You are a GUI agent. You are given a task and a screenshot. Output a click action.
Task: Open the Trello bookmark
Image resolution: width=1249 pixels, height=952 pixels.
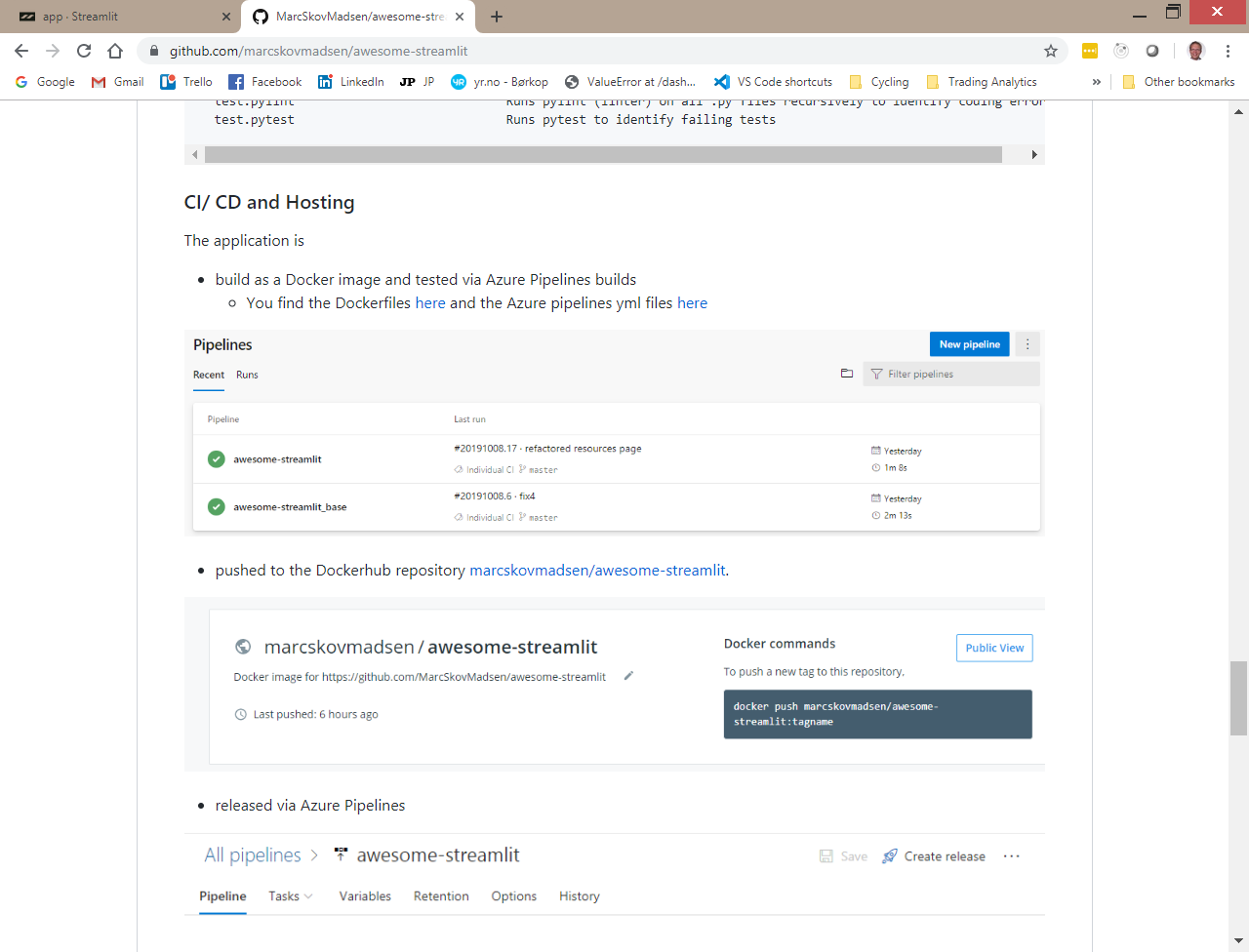coord(186,82)
